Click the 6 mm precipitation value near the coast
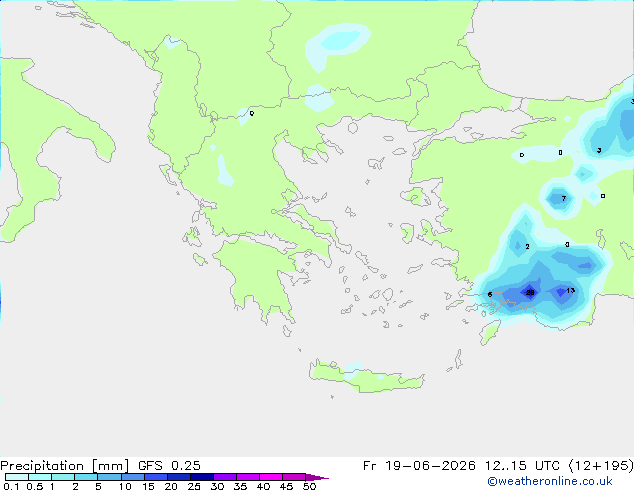Viewport: 634px width, 490px height. click(x=490, y=294)
